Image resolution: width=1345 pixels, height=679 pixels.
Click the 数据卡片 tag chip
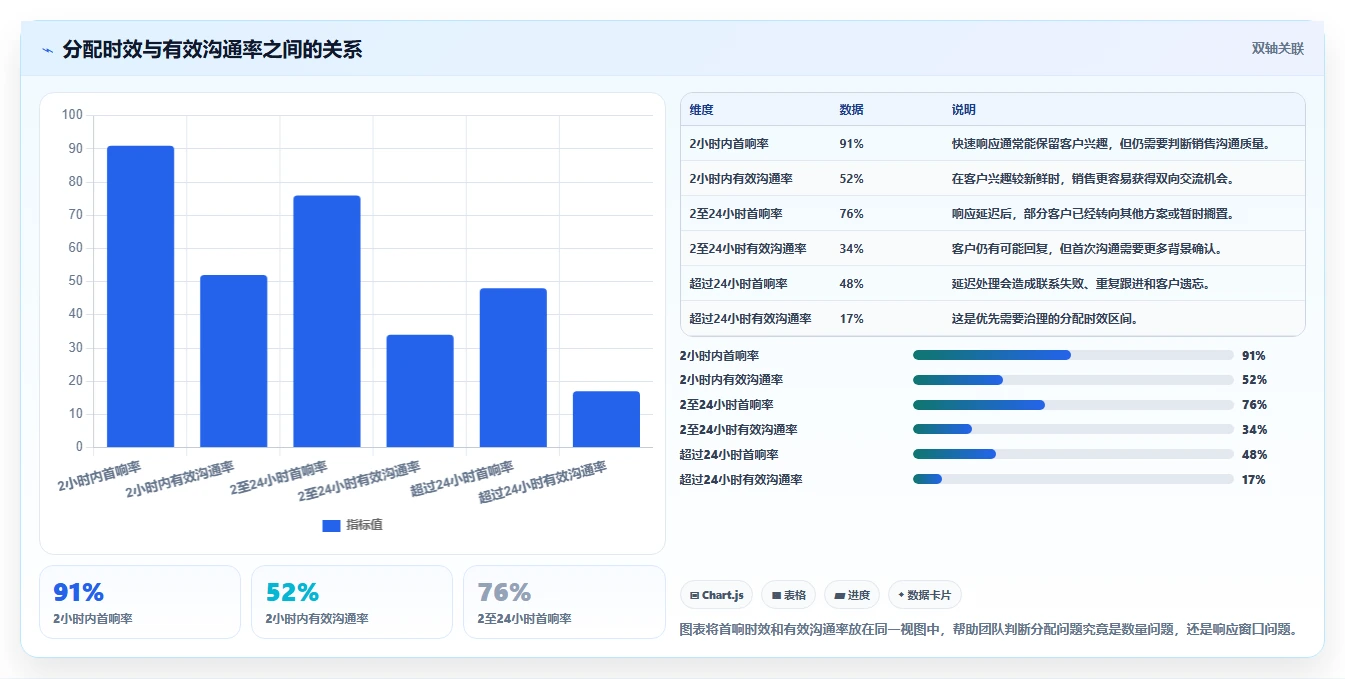click(x=925, y=595)
